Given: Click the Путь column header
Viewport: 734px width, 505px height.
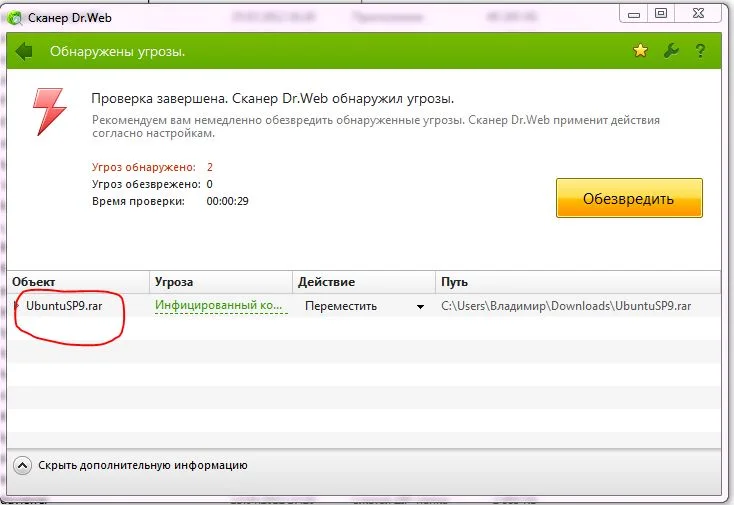Looking at the screenshot, I should tap(578, 282).
